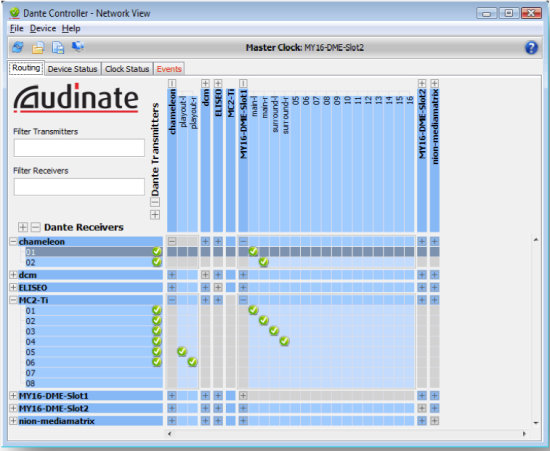The image size is (550, 451).
Task: Expand the MY16-DME-Slot1 receiver node
Action: [x=13, y=396]
